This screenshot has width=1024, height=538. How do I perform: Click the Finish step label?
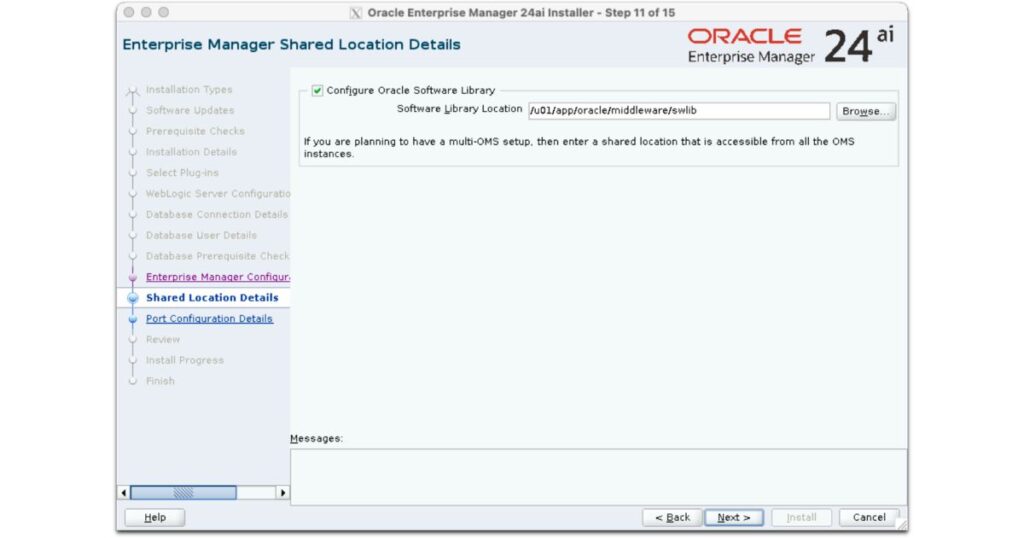pyautogui.click(x=160, y=381)
